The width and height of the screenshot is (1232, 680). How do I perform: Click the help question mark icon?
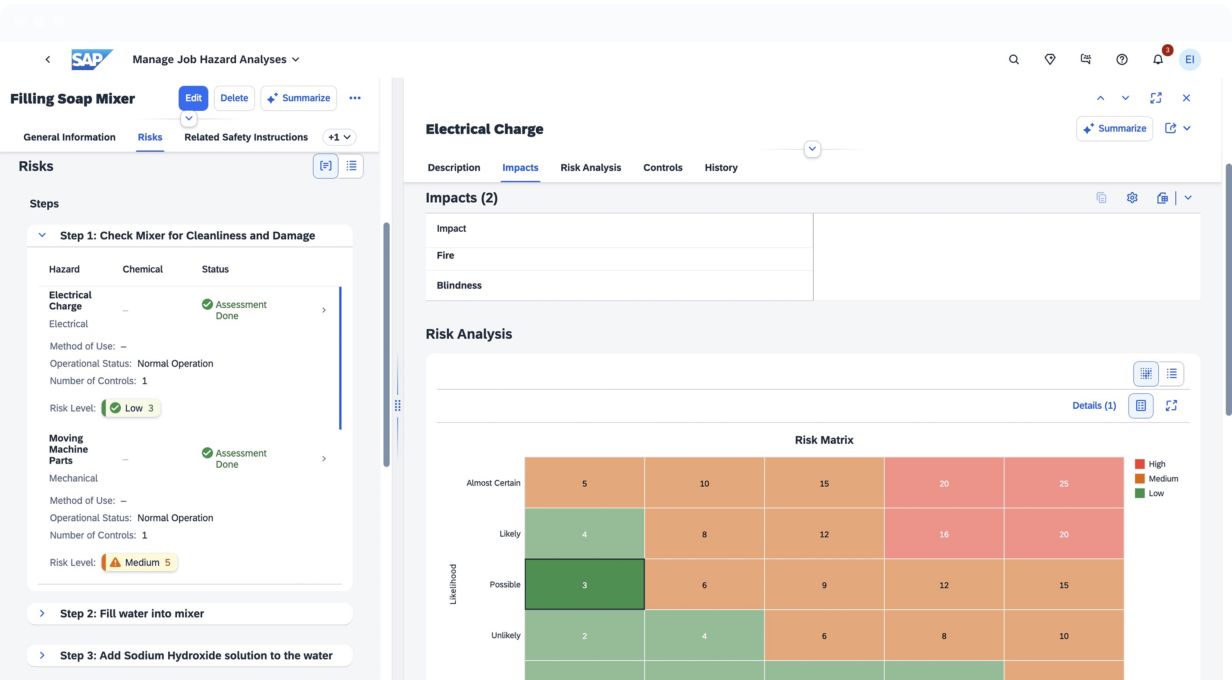1121,60
